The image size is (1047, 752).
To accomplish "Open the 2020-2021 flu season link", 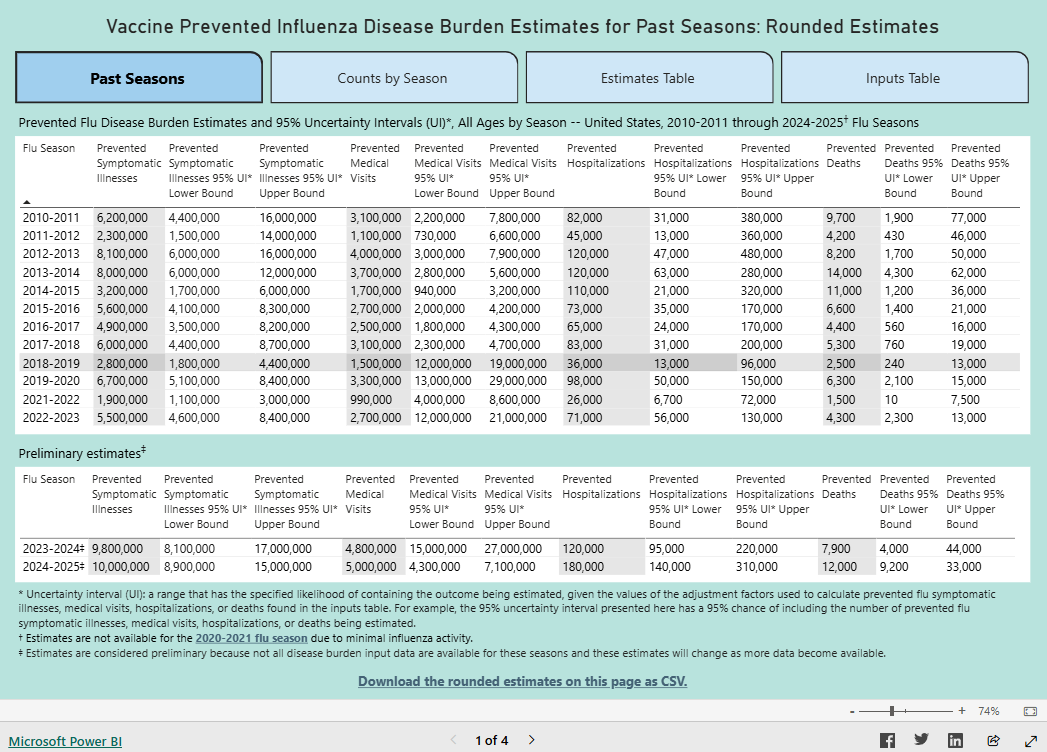I will 251,637.
